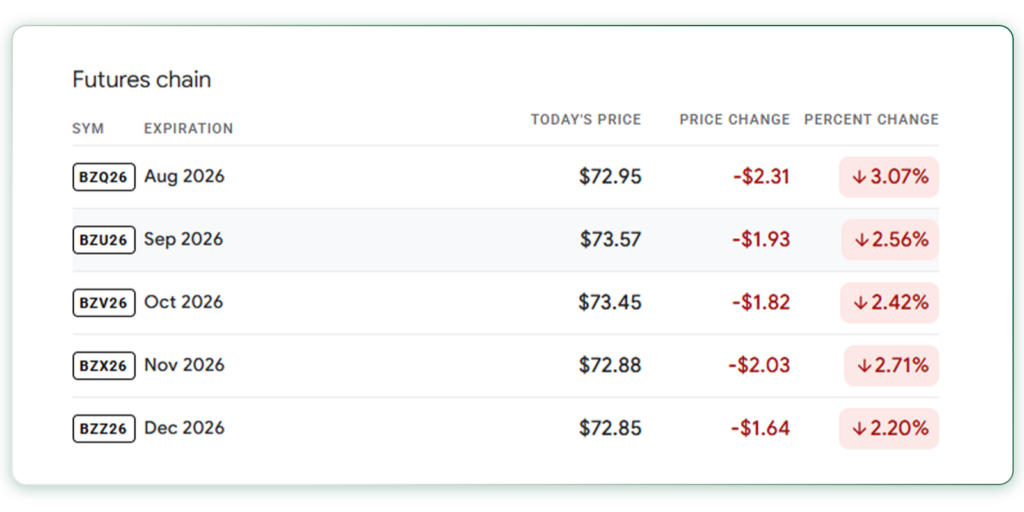Viewport: 1024px width, 512px height.
Task: Select the Aug 2026 expiration row
Action: pos(505,177)
